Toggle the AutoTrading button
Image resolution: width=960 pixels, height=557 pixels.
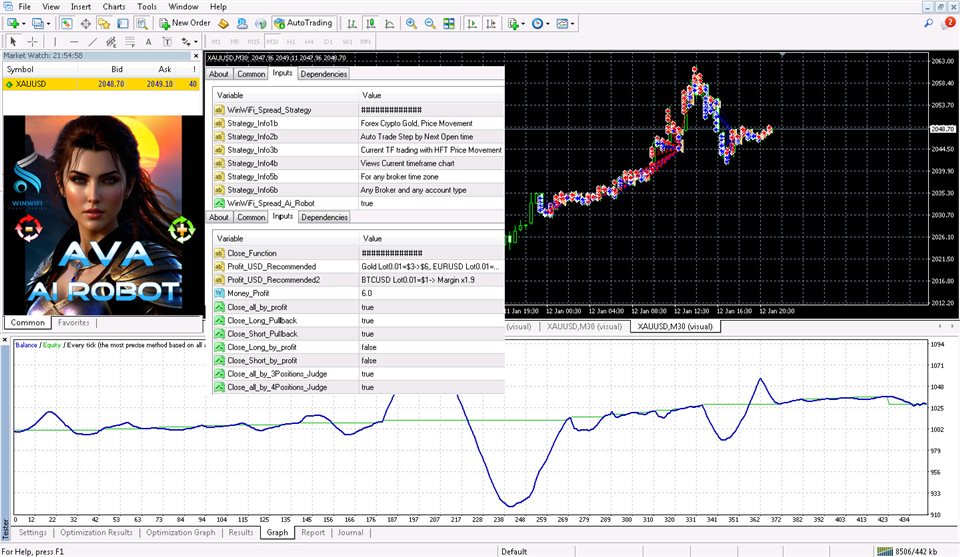pyautogui.click(x=303, y=23)
